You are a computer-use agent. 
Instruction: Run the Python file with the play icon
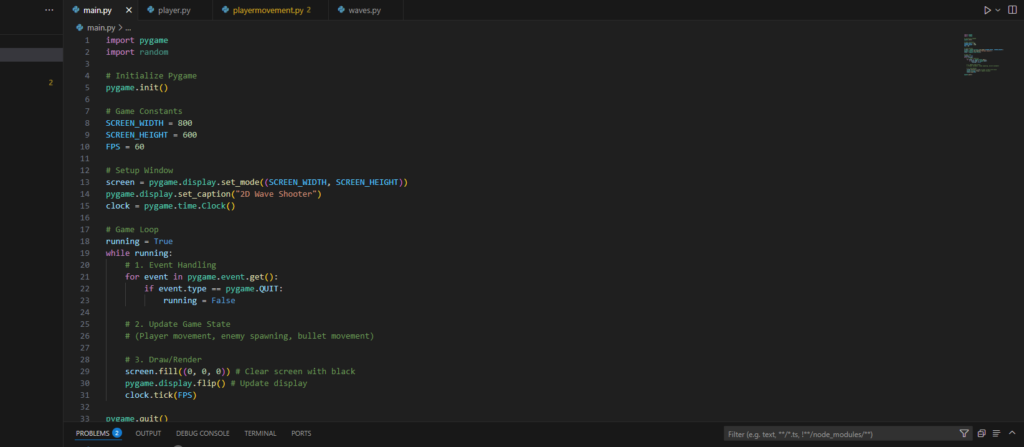987,10
